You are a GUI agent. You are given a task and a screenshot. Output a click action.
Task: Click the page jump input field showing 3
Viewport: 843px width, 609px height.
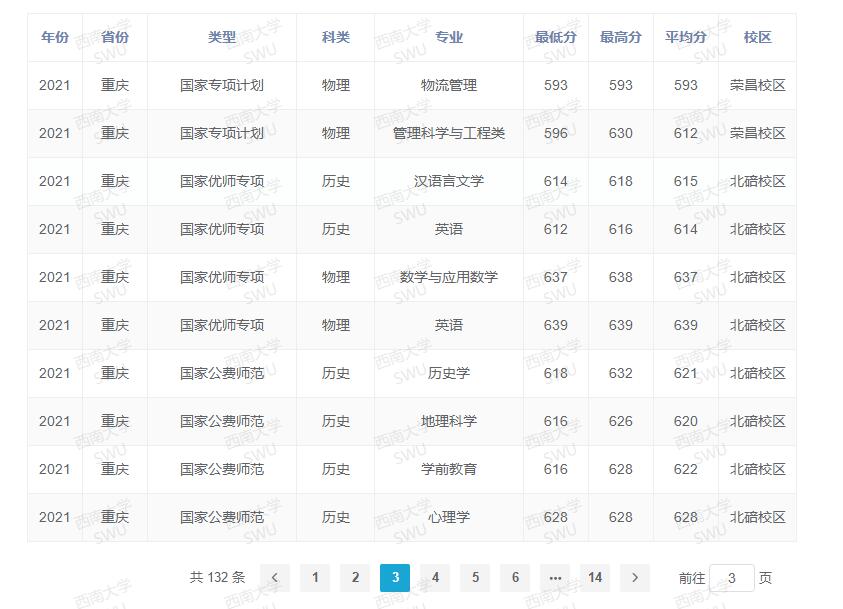tap(731, 578)
